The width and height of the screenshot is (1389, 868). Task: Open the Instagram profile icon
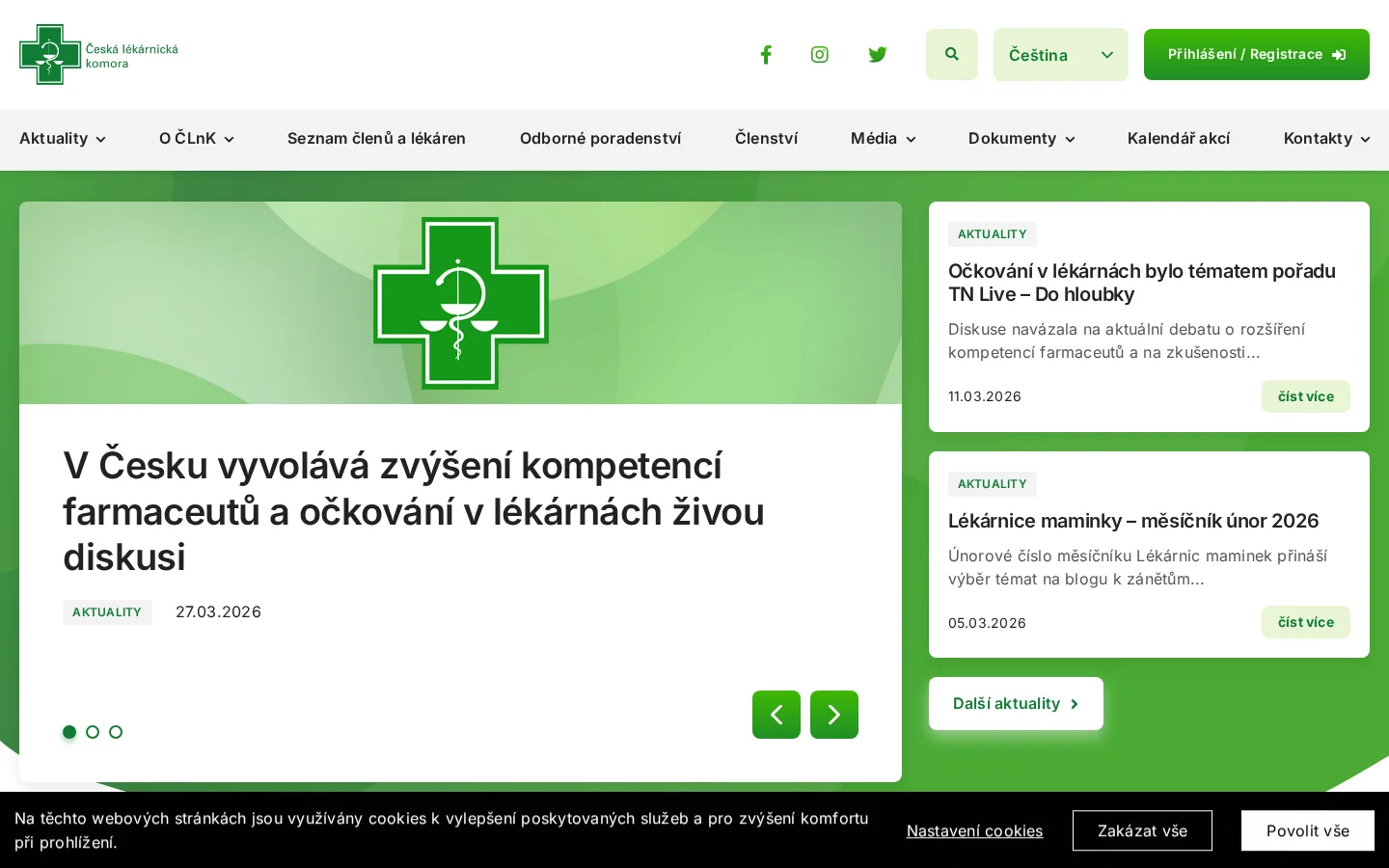[820, 55]
